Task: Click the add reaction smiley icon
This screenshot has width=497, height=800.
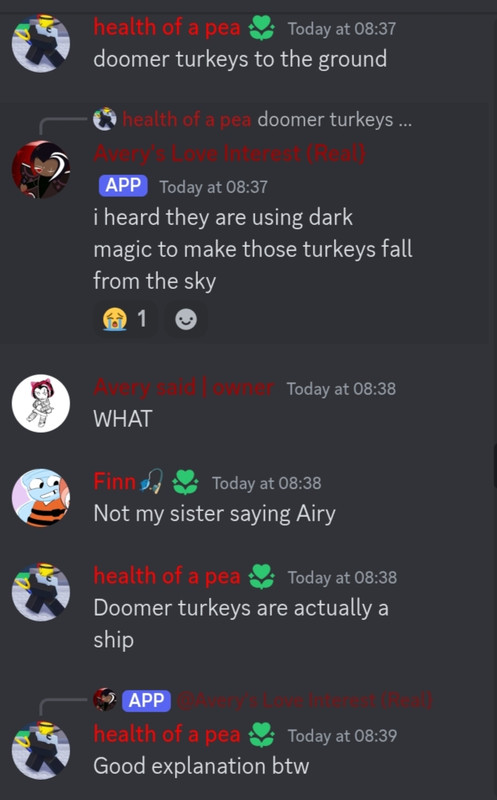Action: [x=186, y=319]
